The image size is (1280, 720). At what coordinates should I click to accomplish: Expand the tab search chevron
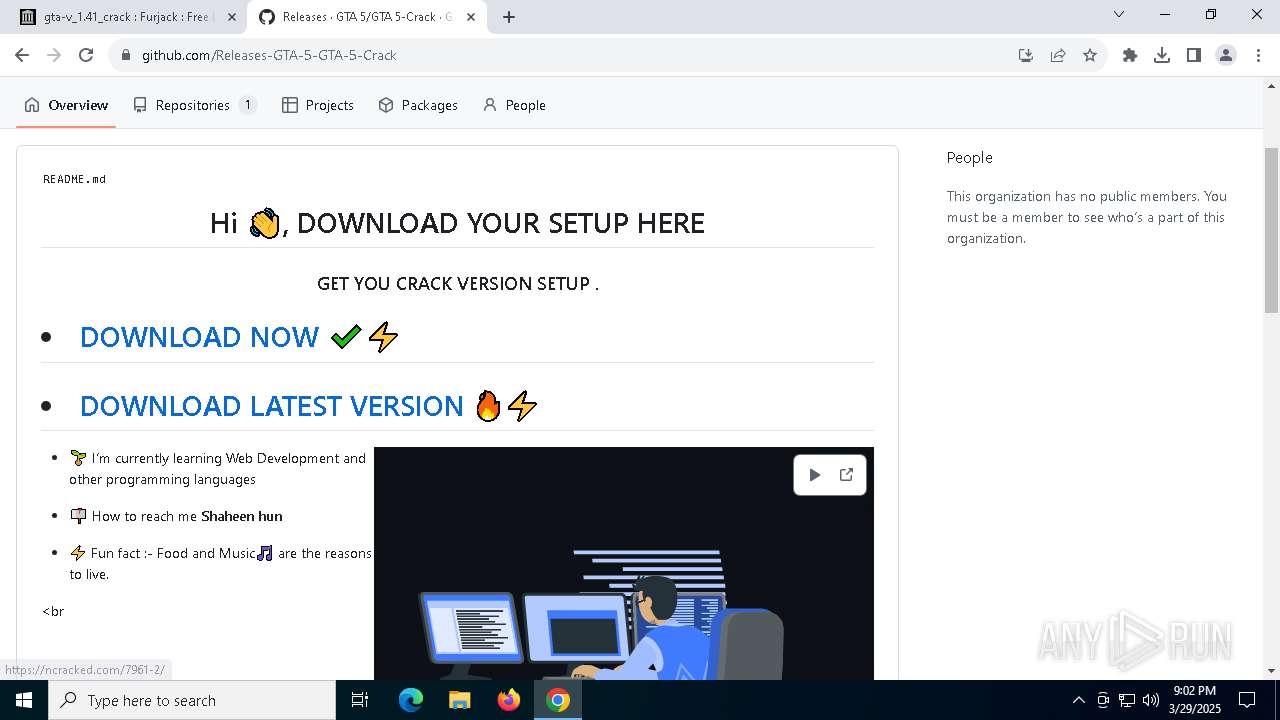1119,14
